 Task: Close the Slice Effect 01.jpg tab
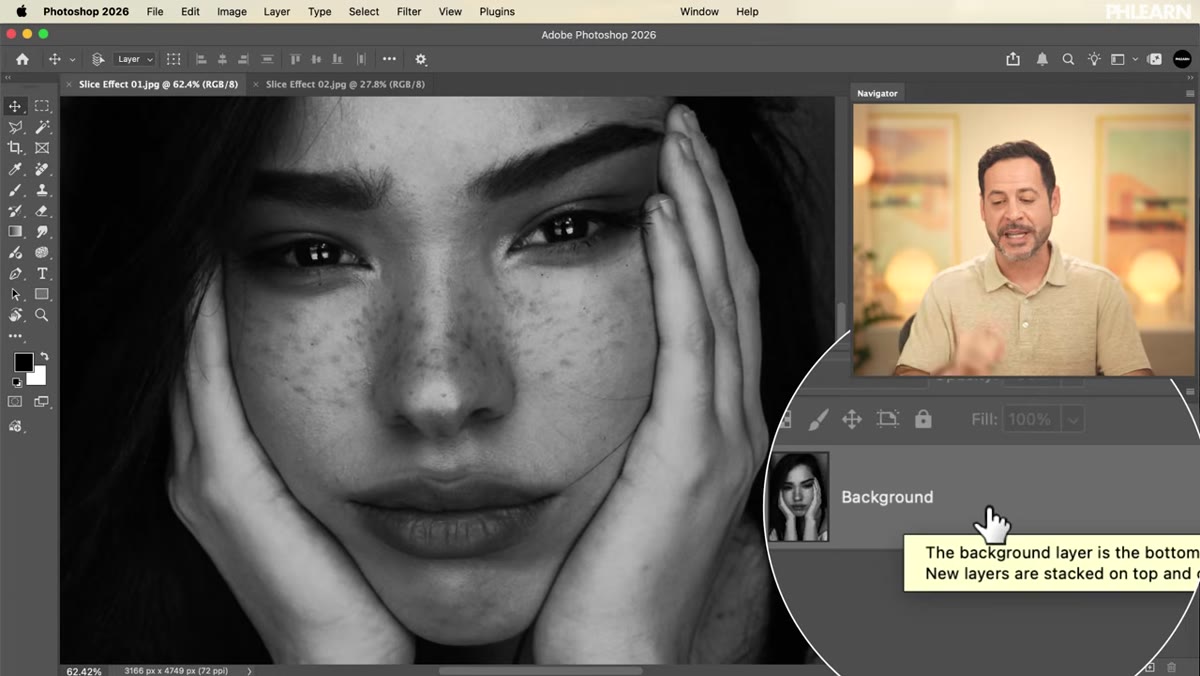click(x=70, y=84)
